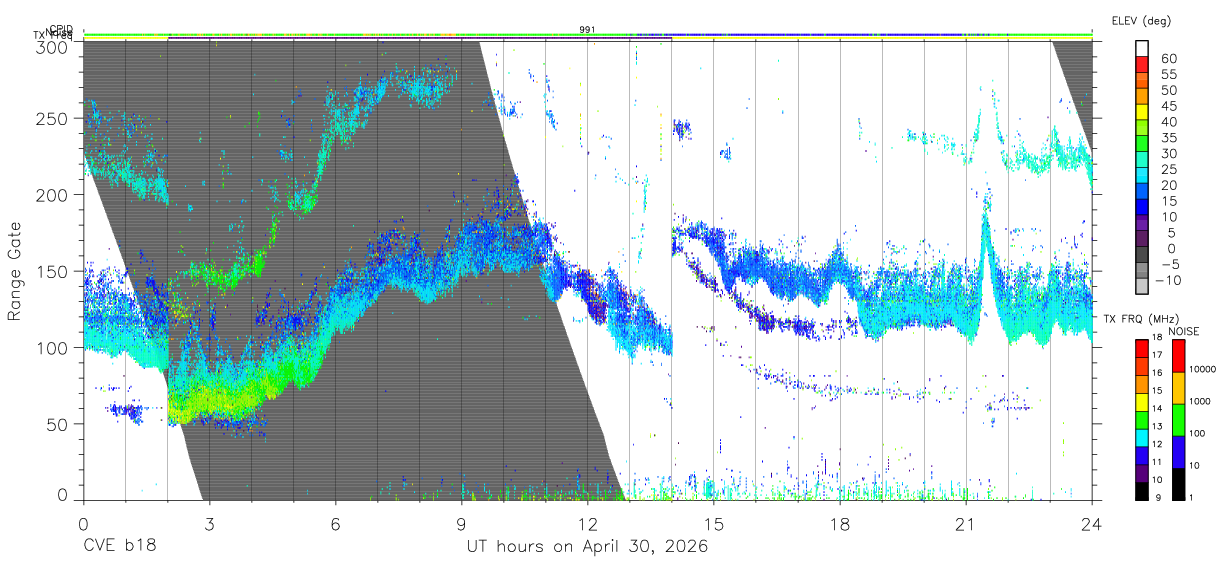Click the NOISE legend label 10000
This screenshot has width=1228, height=567.
point(1202,369)
